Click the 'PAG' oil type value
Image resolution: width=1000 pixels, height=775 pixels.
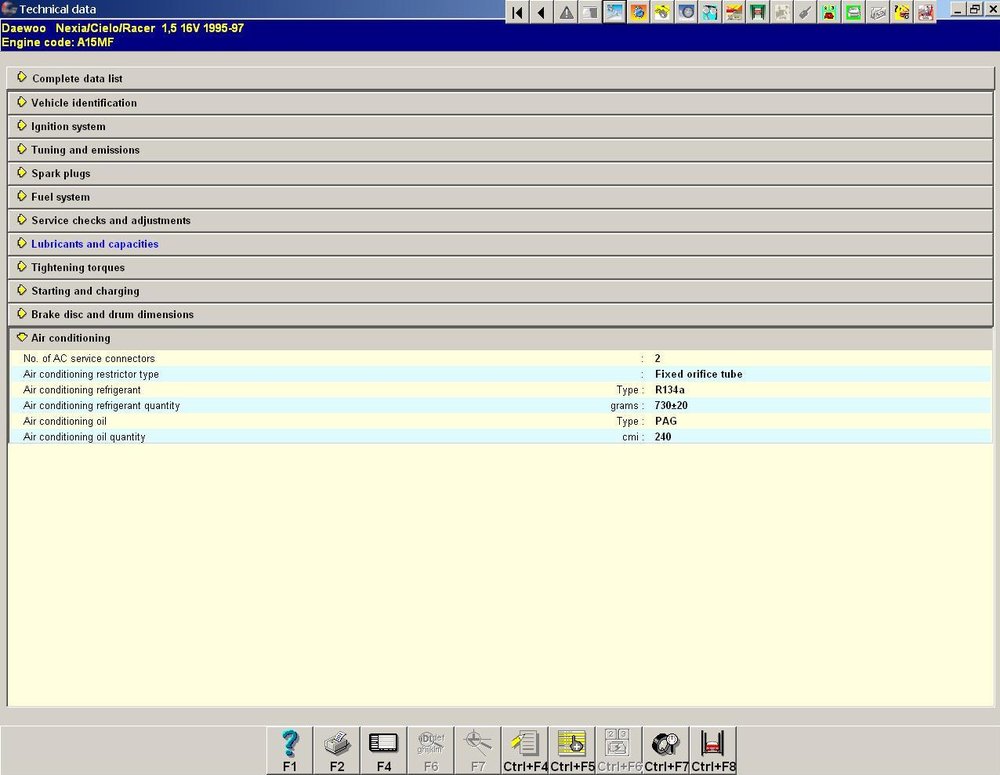click(x=666, y=421)
